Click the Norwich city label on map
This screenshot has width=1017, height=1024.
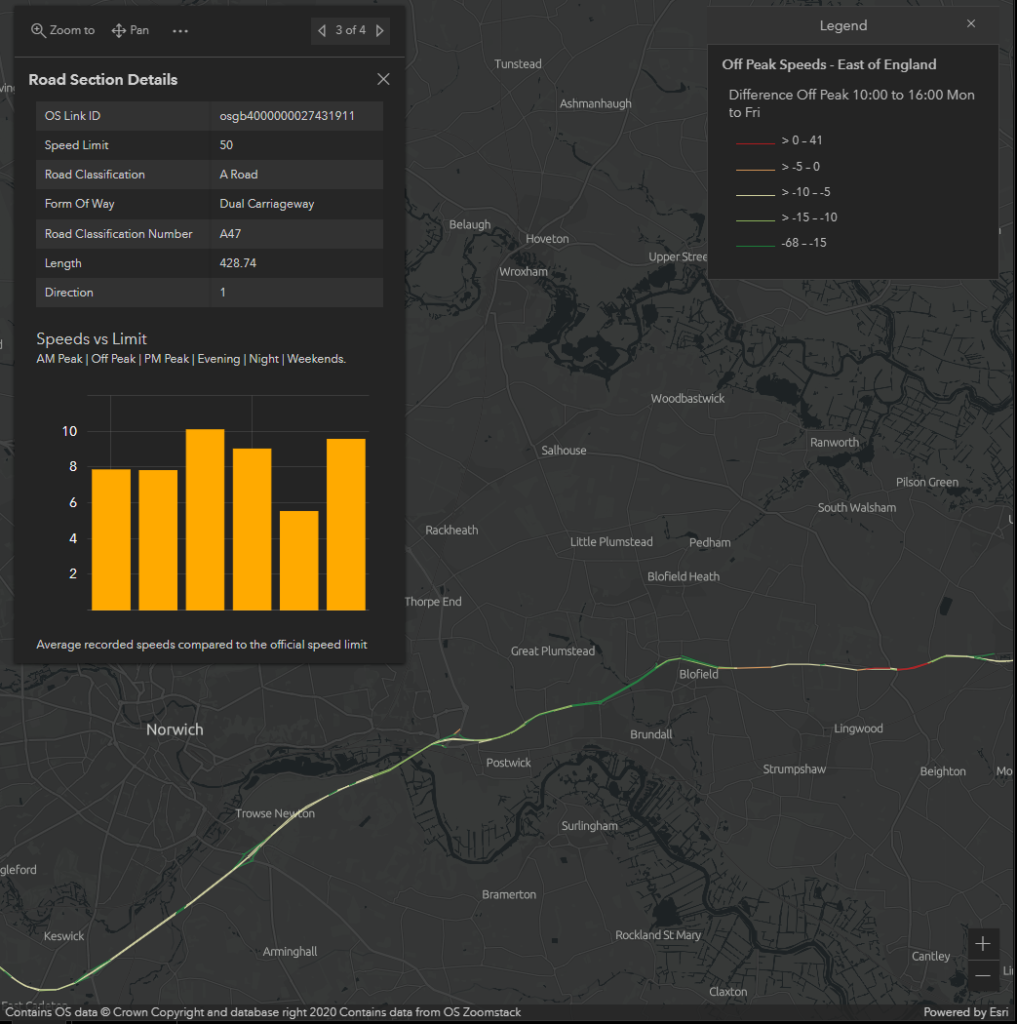coord(174,730)
